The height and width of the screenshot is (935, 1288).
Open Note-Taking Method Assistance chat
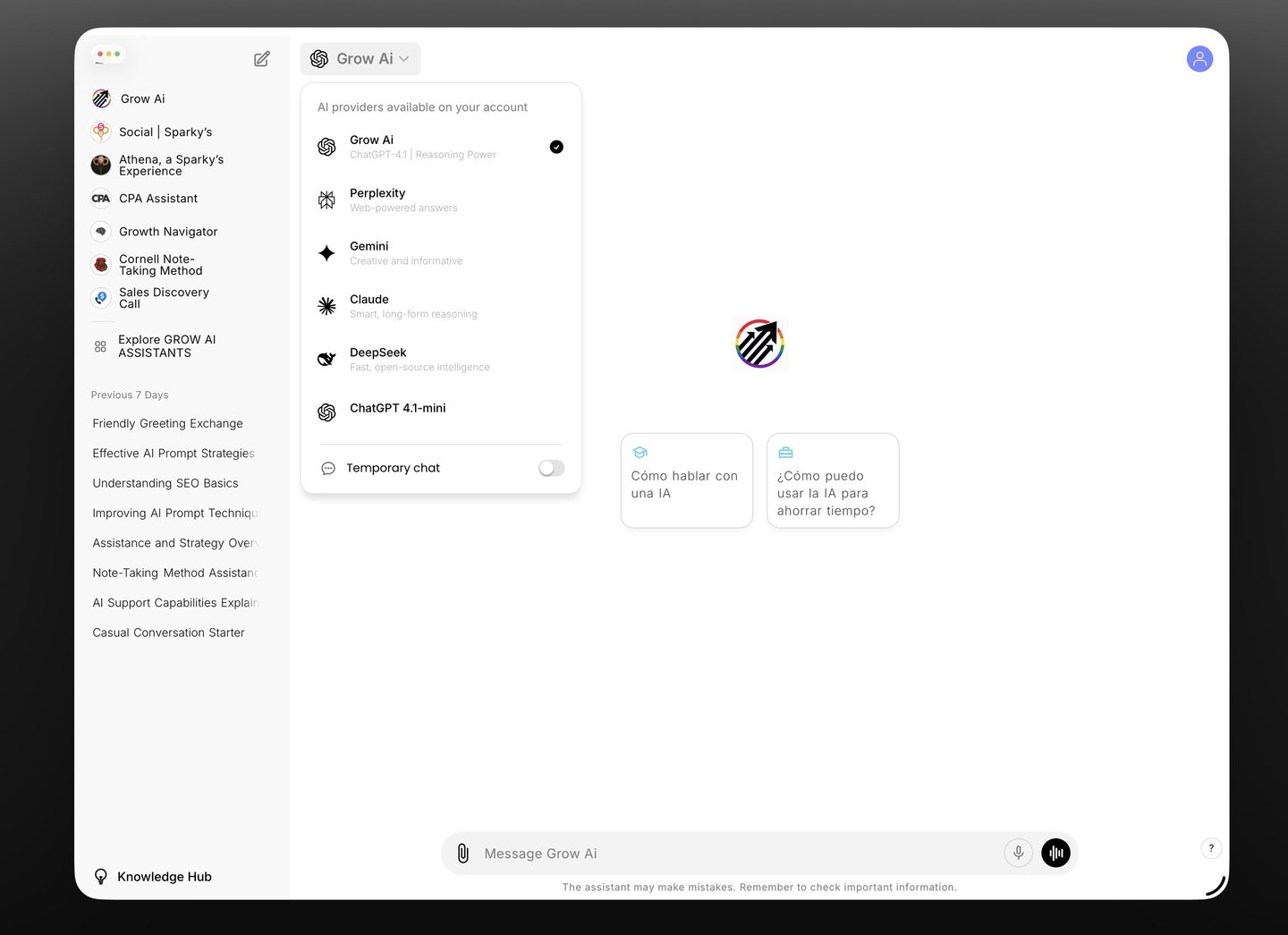pos(175,573)
